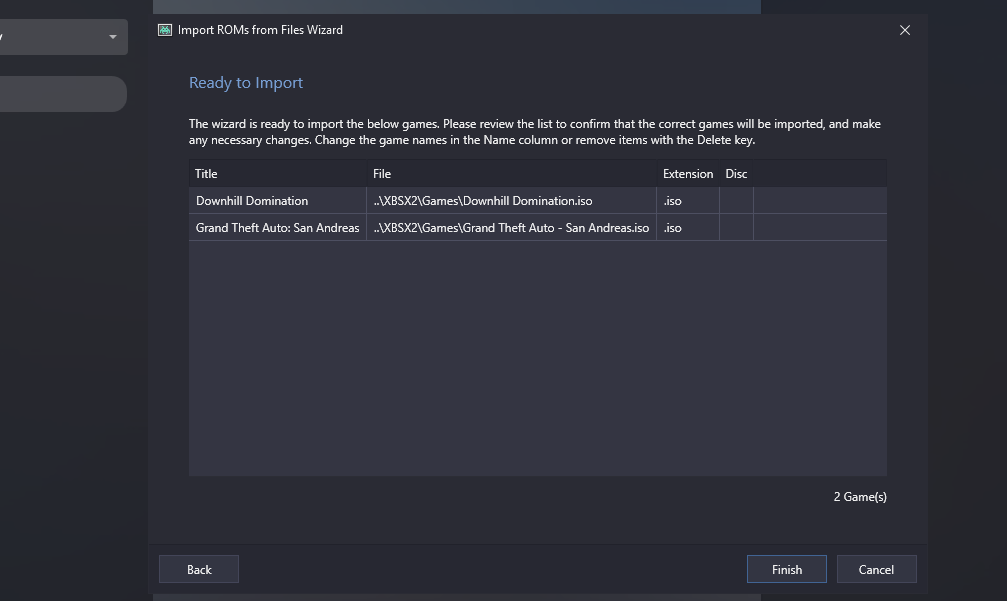Click the Ready to Import heading
Viewport: 1007px width, 601px height.
[x=245, y=83]
